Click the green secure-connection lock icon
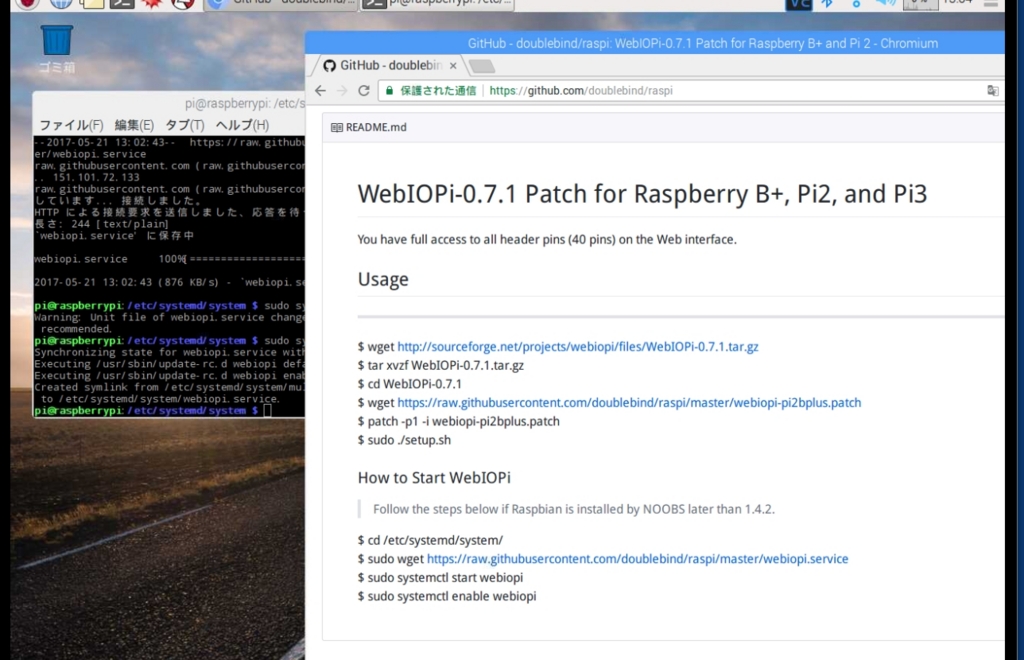The width and height of the screenshot is (1024, 660). pyautogui.click(x=389, y=91)
